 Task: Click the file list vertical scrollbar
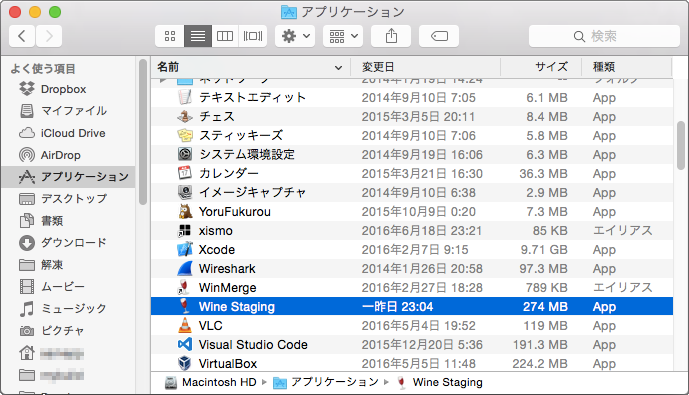coord(681,145)
